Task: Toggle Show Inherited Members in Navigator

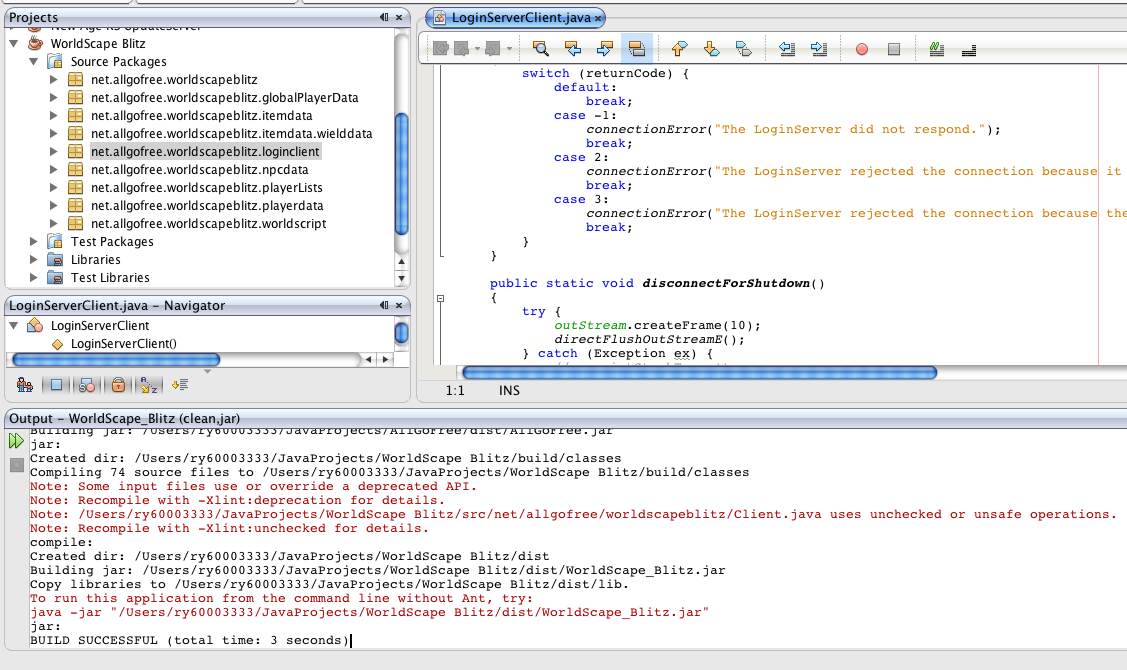Action: click(24, 385)
